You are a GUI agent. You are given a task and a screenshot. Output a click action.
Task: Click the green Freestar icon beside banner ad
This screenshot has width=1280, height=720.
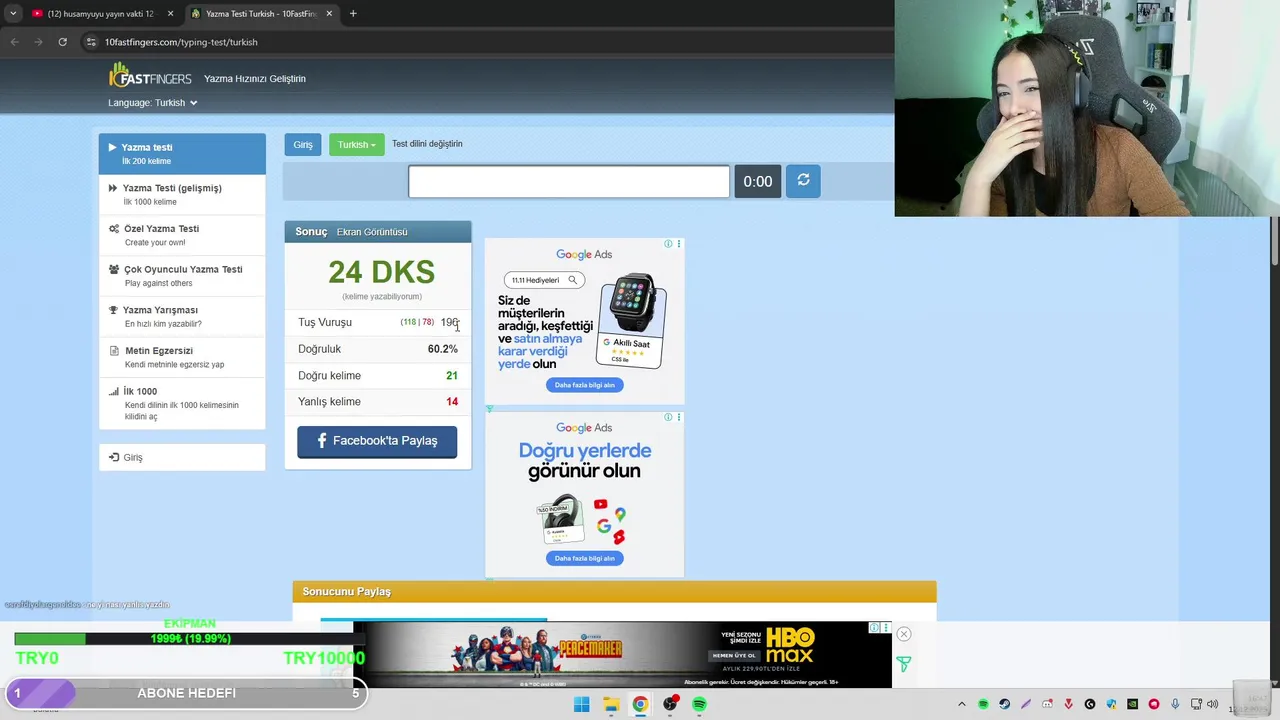[x=903, y=664]
